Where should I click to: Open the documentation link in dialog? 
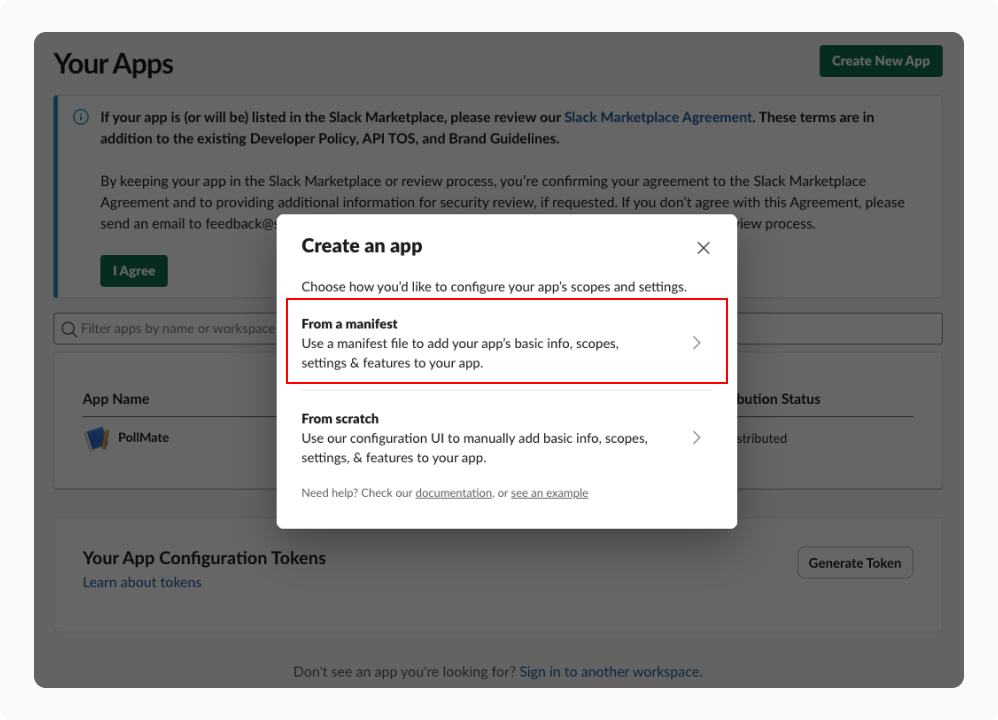453,493
